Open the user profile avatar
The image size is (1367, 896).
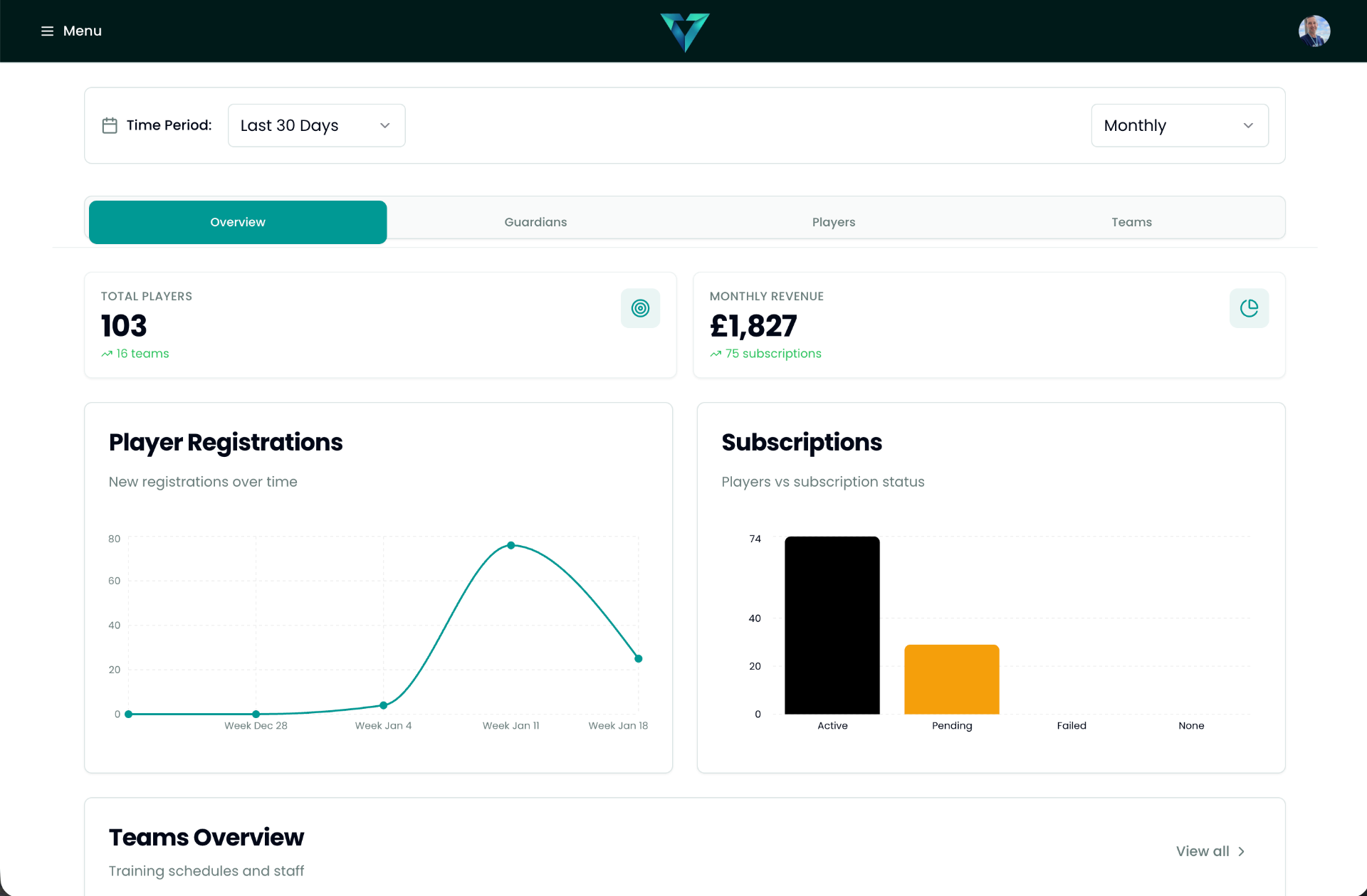click(1314, 31)
